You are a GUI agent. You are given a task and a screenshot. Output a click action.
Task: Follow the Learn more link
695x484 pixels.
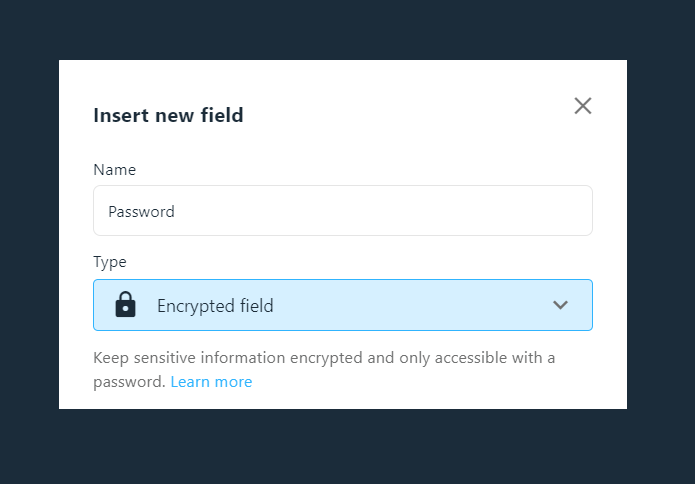[211, 382]
